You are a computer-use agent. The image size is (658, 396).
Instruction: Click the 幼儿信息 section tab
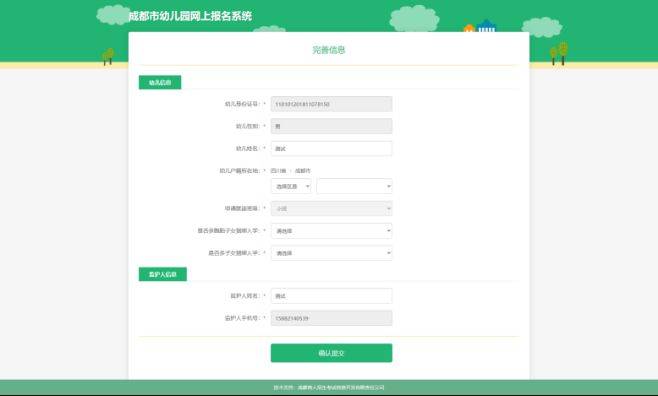click(x=160, y=82)
